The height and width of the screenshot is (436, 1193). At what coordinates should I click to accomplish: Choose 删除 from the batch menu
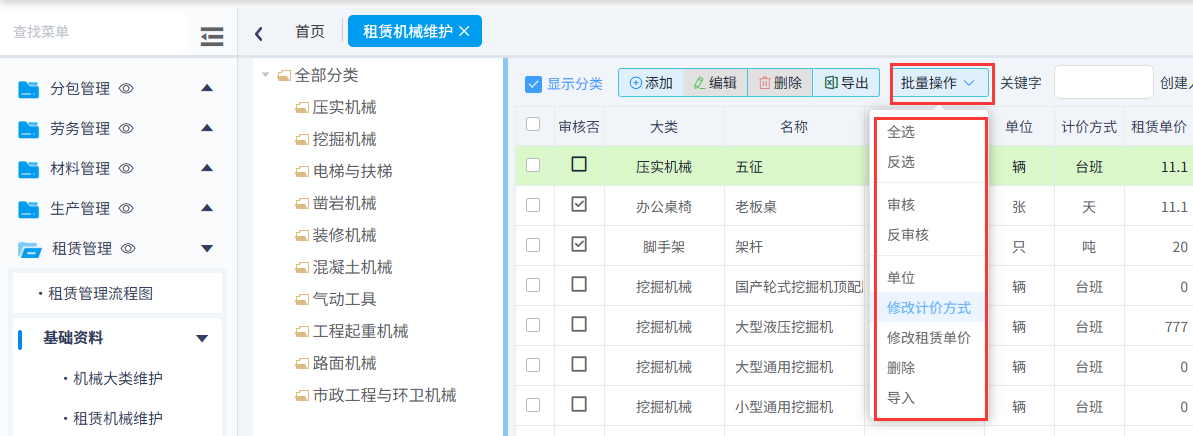931,368
